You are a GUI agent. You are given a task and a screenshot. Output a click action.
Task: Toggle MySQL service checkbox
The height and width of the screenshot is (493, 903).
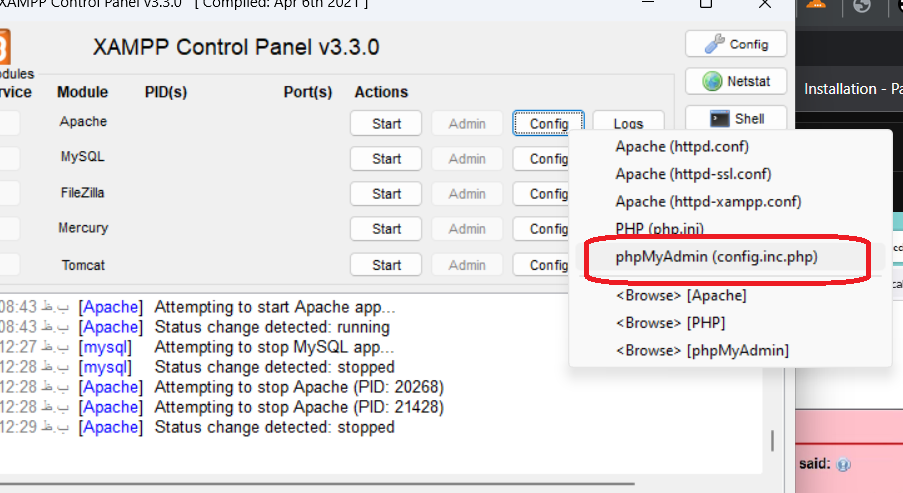tap(9, 158)
